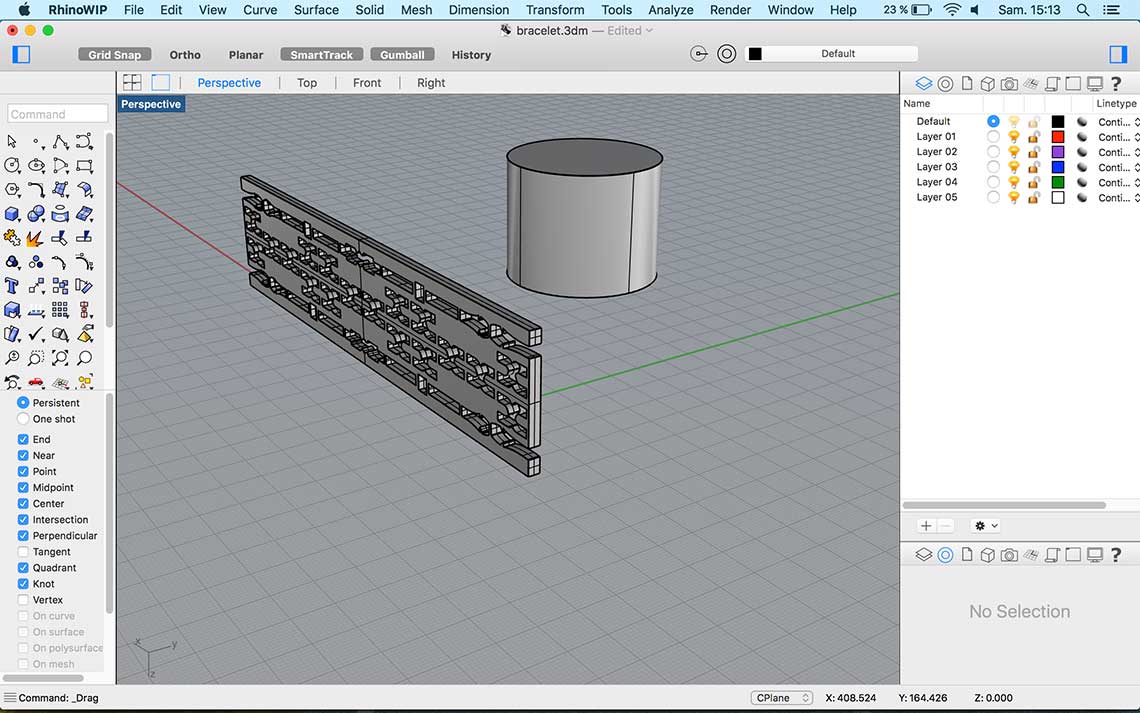Switch to single-viewport layout icon
The height and width of the screenshot is (713, 1140).
[160, 83]
